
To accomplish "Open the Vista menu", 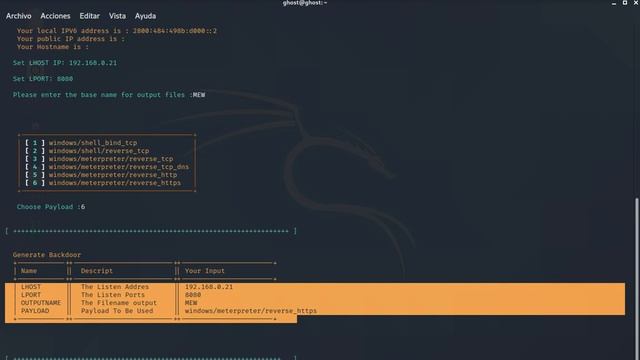I will click(x=117, y=16).
